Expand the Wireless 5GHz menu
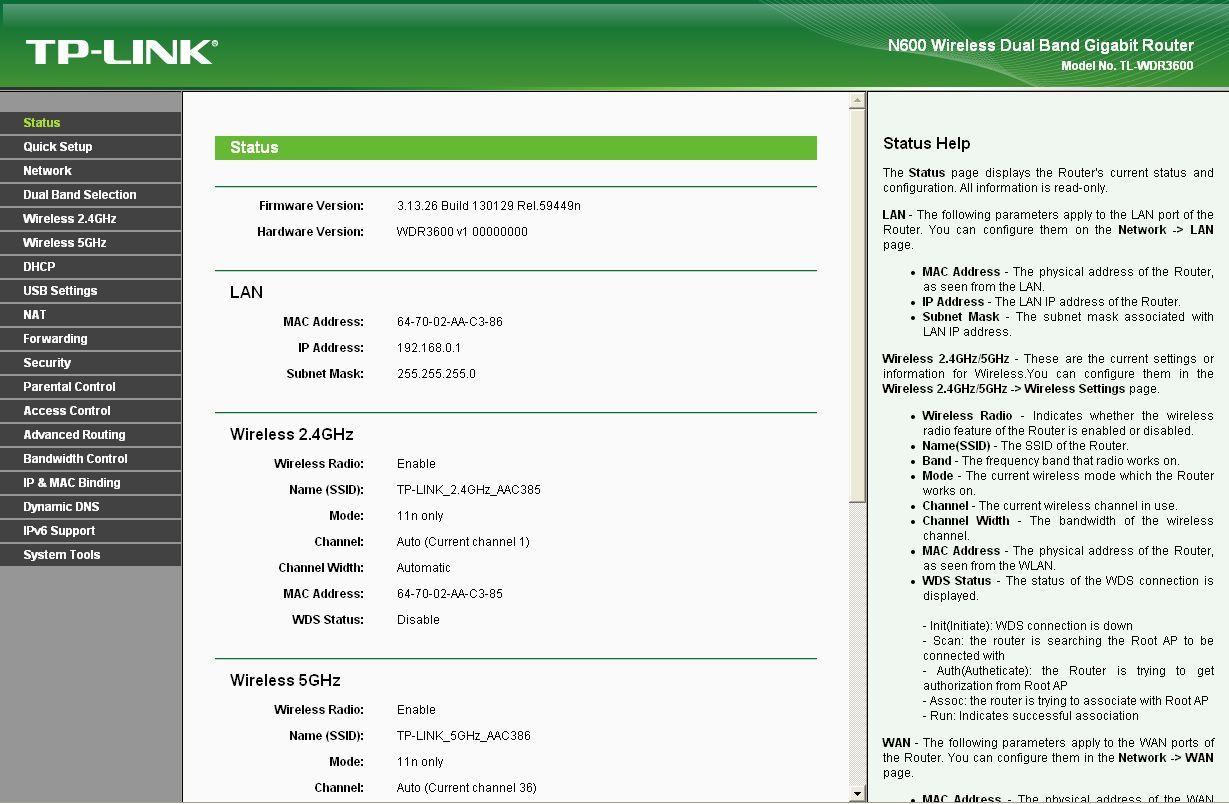Image resolution: width=1229 pixels, height=804 pixels. click(65, 243)
